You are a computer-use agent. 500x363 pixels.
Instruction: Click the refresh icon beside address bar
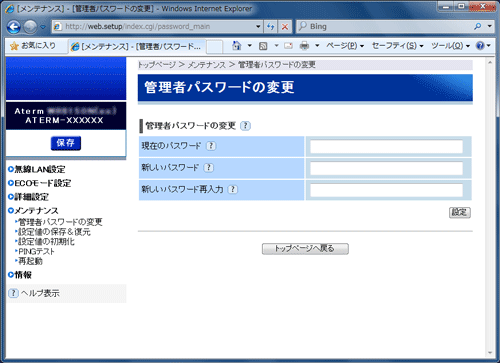coord(271,27)
